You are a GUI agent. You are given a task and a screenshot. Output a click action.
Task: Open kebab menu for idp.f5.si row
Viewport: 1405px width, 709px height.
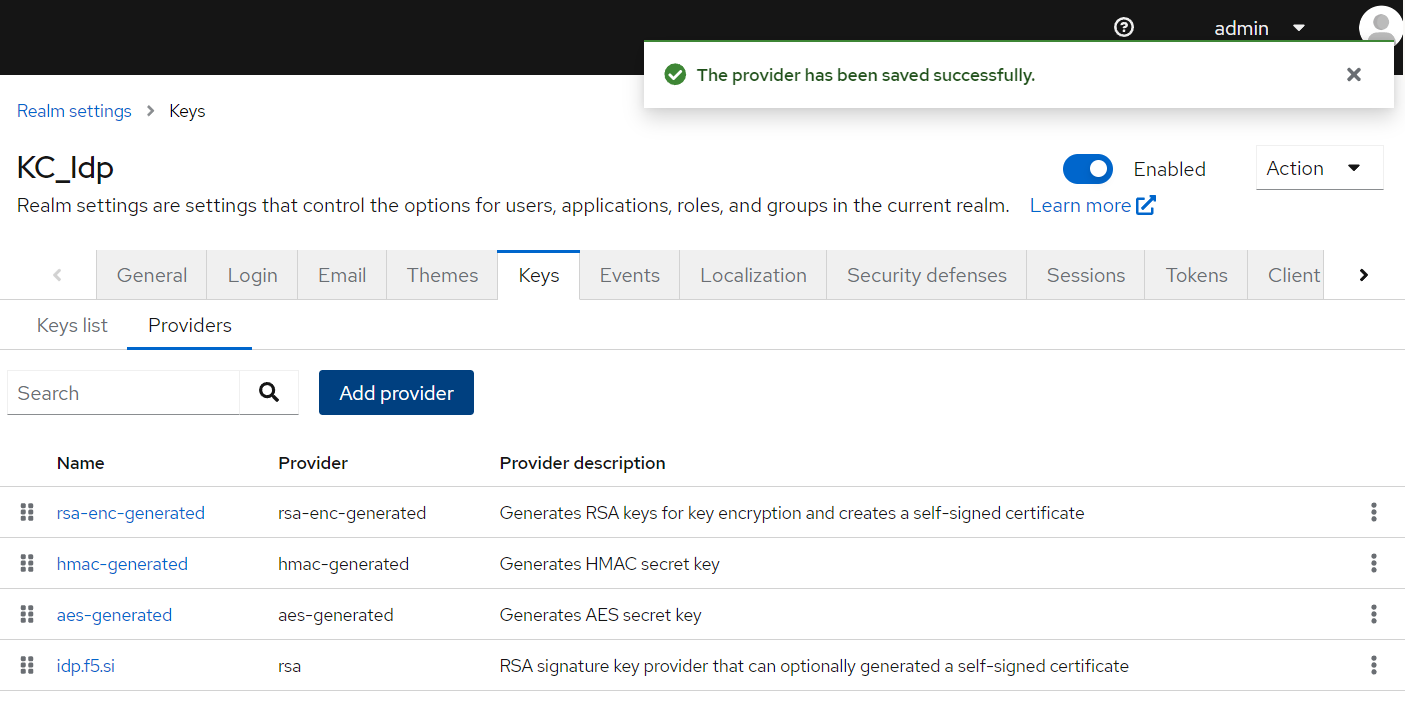pyautogui.click(x=1374, y=666)
